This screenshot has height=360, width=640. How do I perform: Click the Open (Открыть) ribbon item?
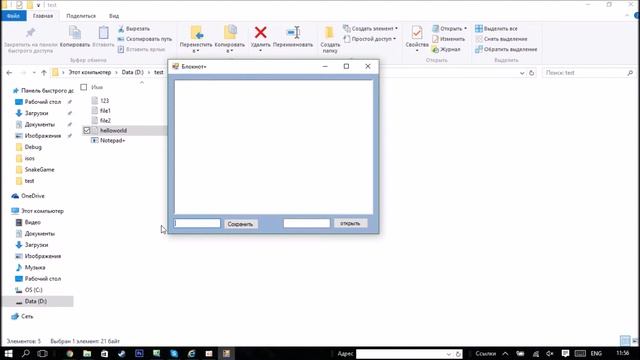coord(449,29)
